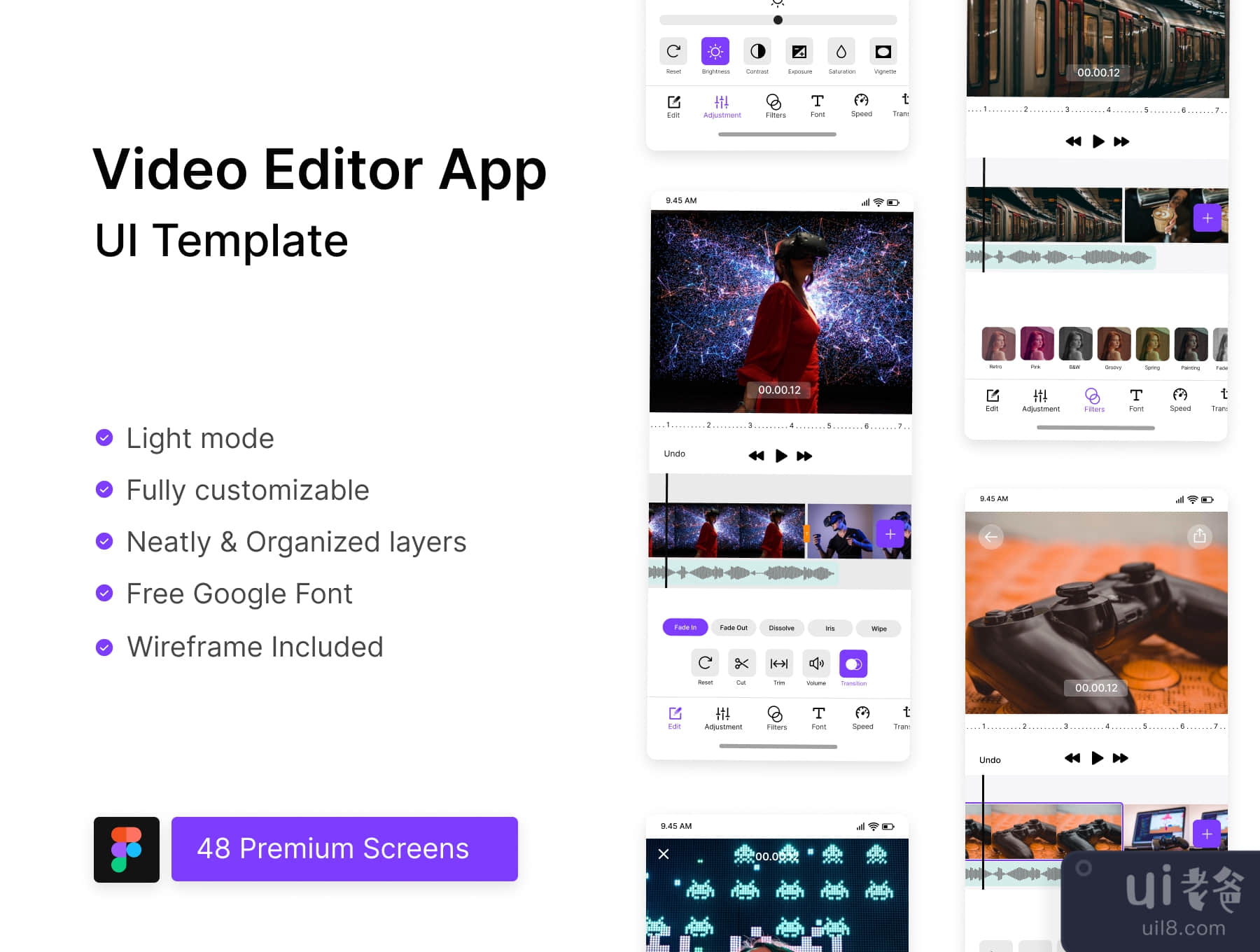This screenshot has height=952, width=1260.
Task: Select the Contrast adjustment icon
Action: pyautogui.click(x=757, y=52)
